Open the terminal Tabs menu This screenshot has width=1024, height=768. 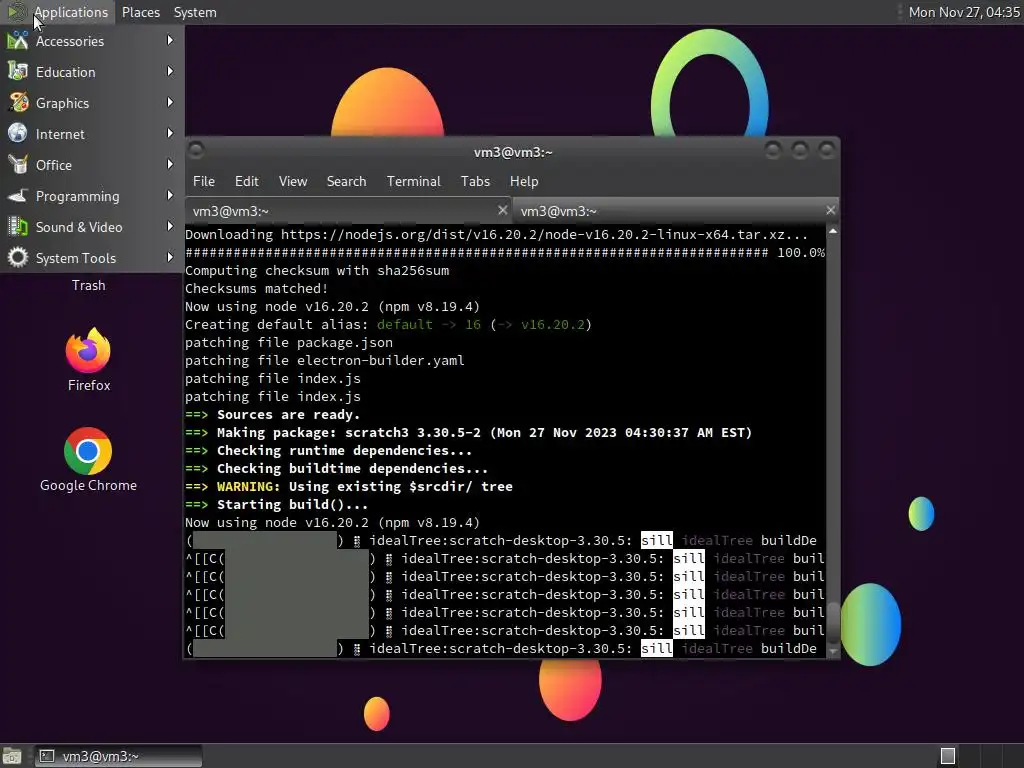click(x=475, y=182)
